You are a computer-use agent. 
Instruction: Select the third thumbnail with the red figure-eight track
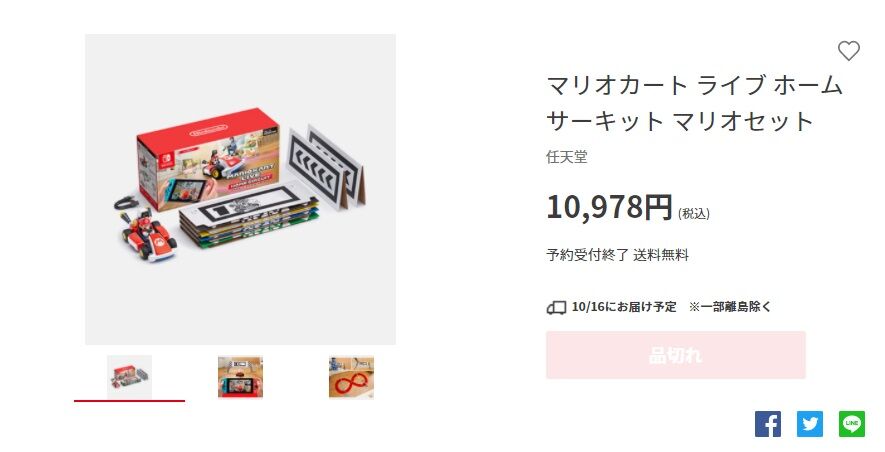point(351,377)
